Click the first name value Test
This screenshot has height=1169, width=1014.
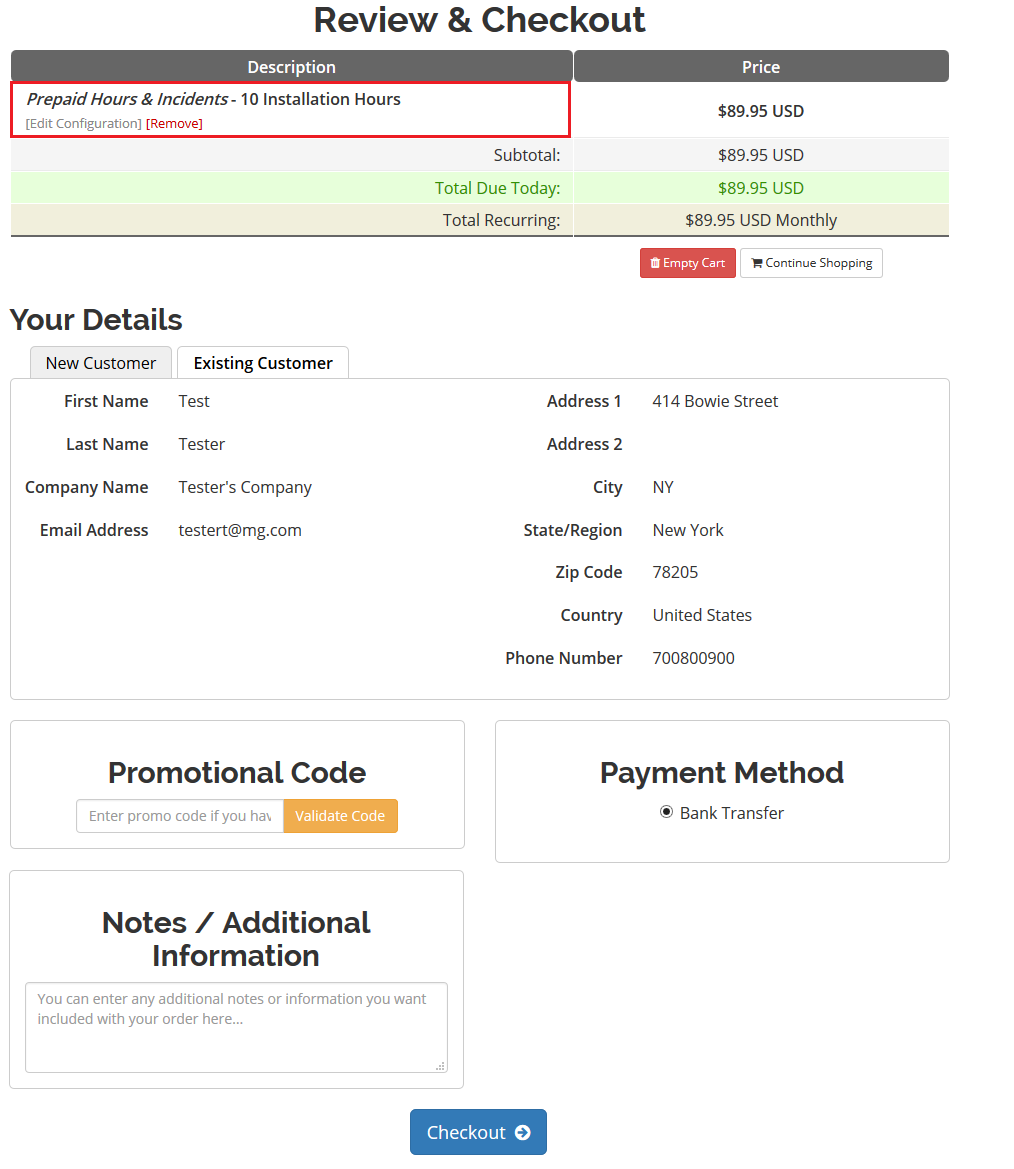[194, 401]
